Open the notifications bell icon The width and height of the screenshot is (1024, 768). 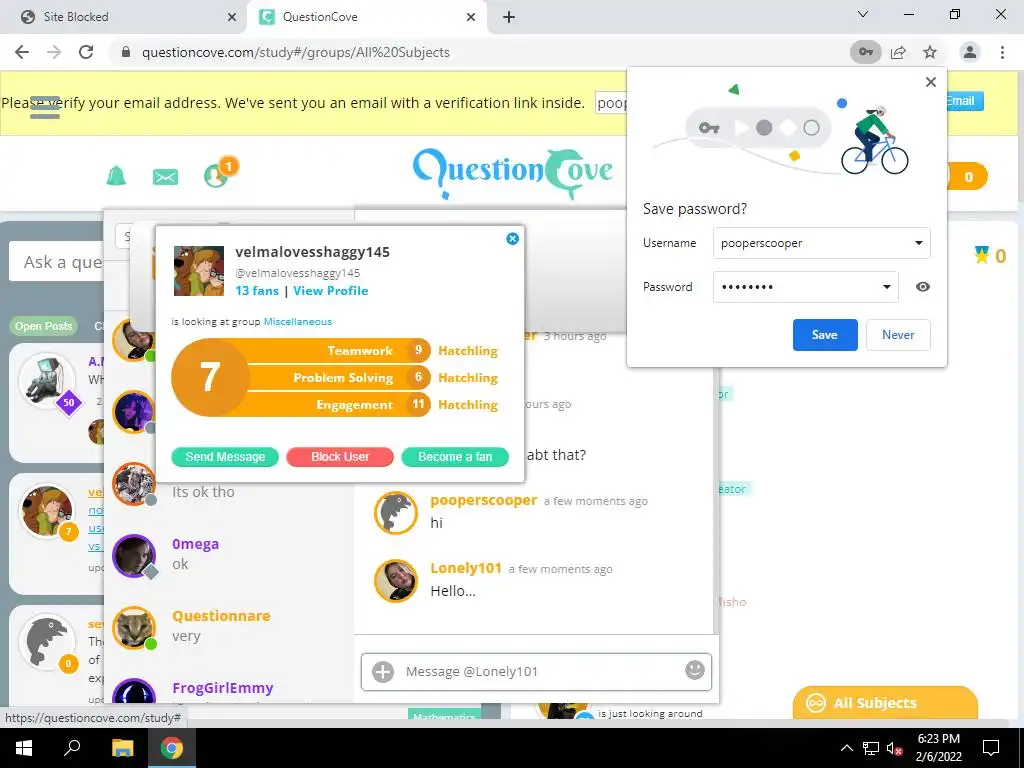point(116,176)
